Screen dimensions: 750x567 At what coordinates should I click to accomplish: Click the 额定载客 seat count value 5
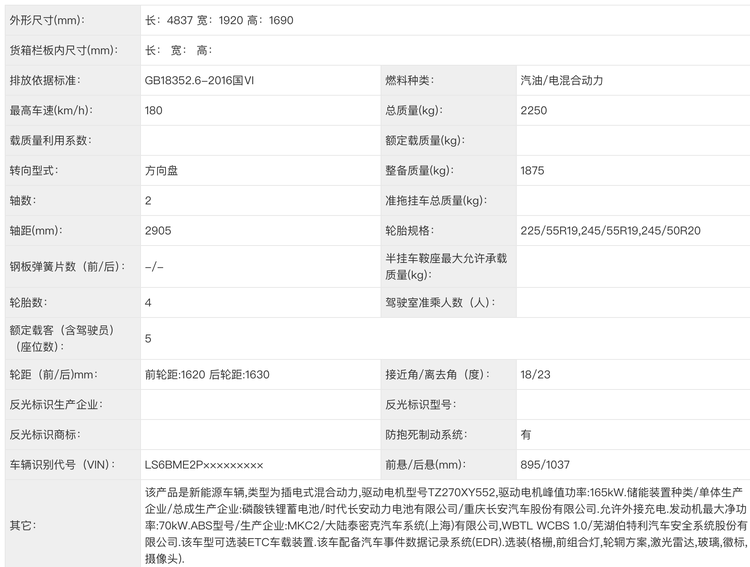148,338
